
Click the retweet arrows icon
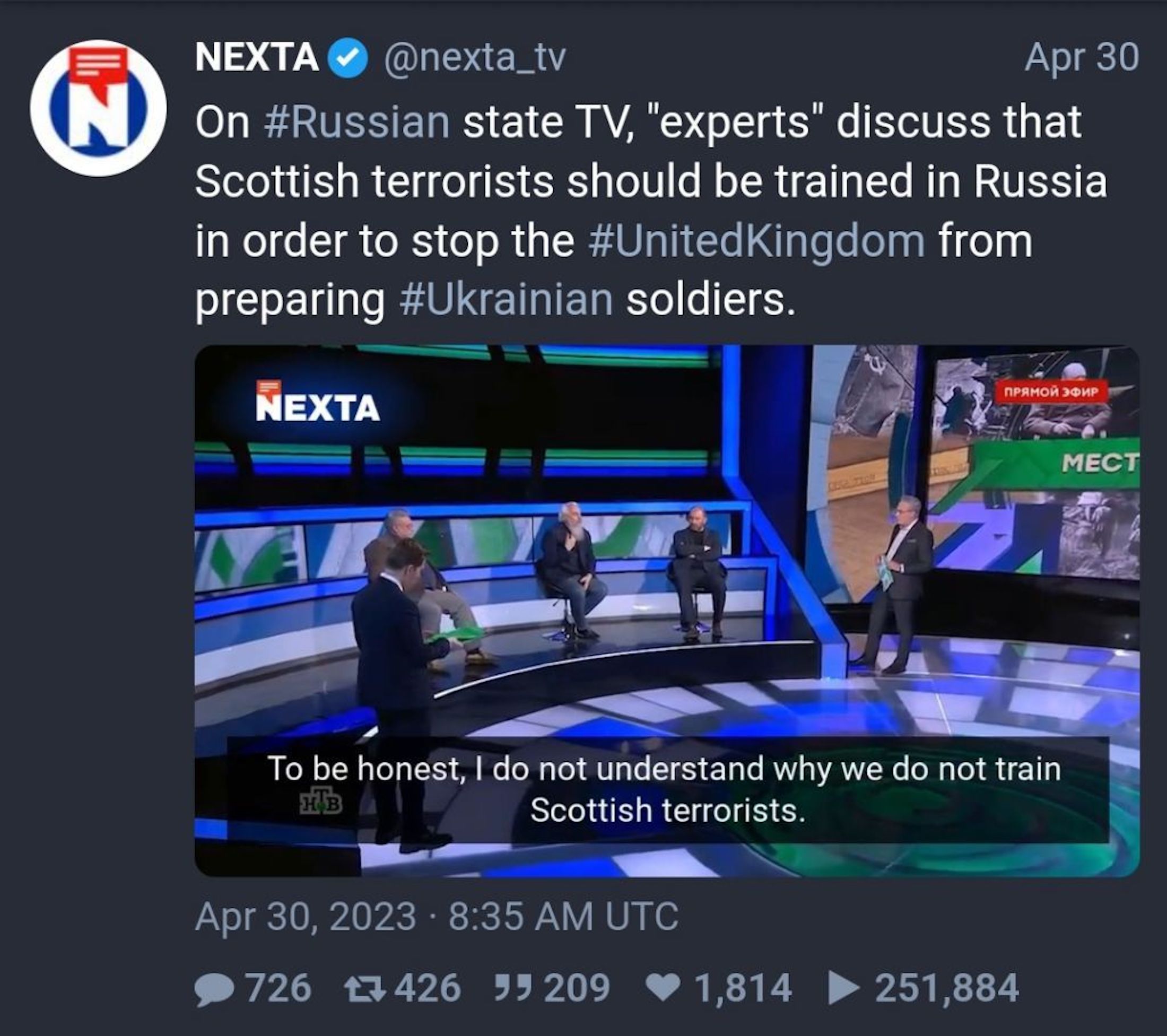[365, 989]
